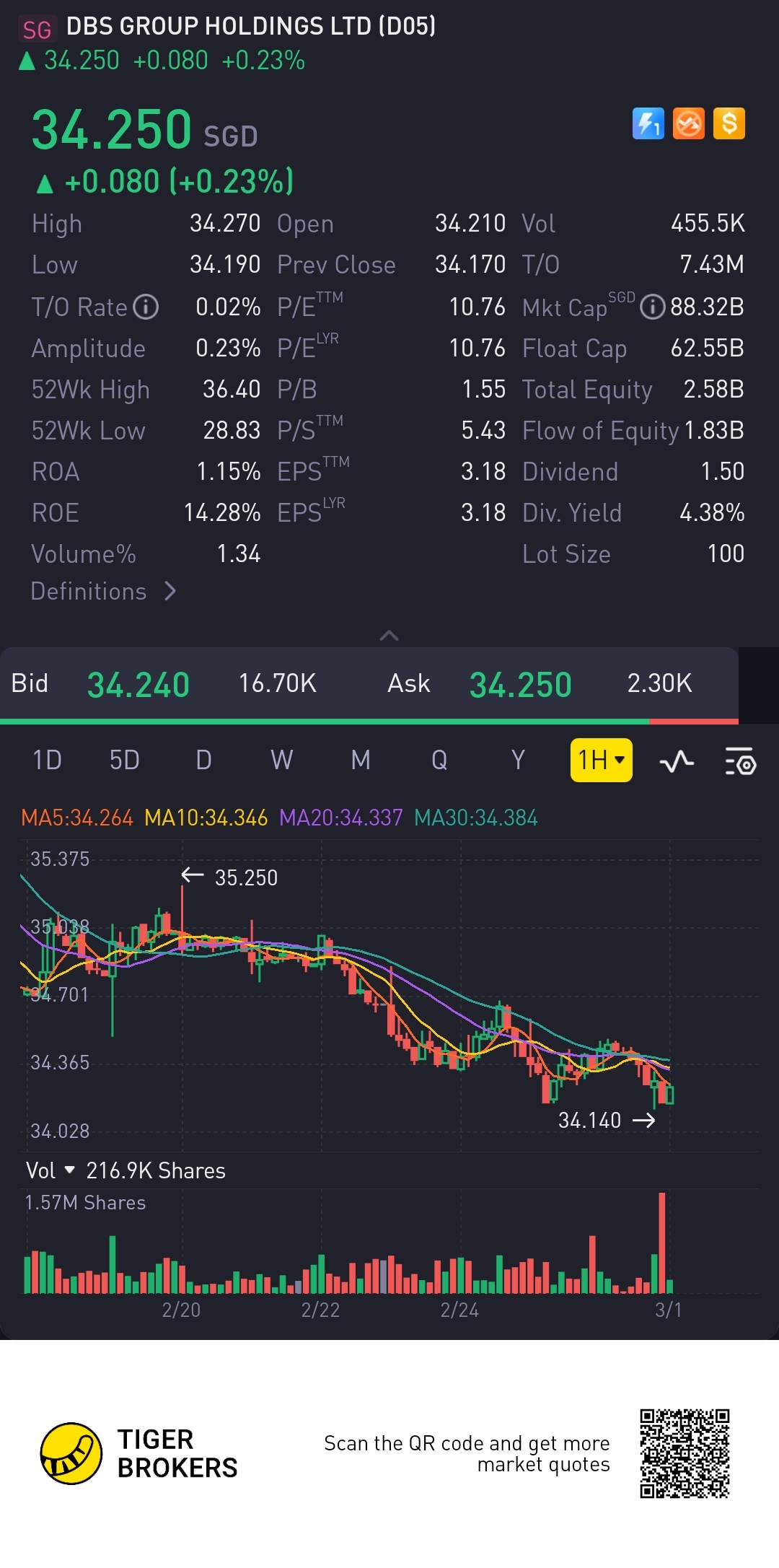Open Mkt Cap info icon
This screenshot has width=779, height=1568.
653,307
